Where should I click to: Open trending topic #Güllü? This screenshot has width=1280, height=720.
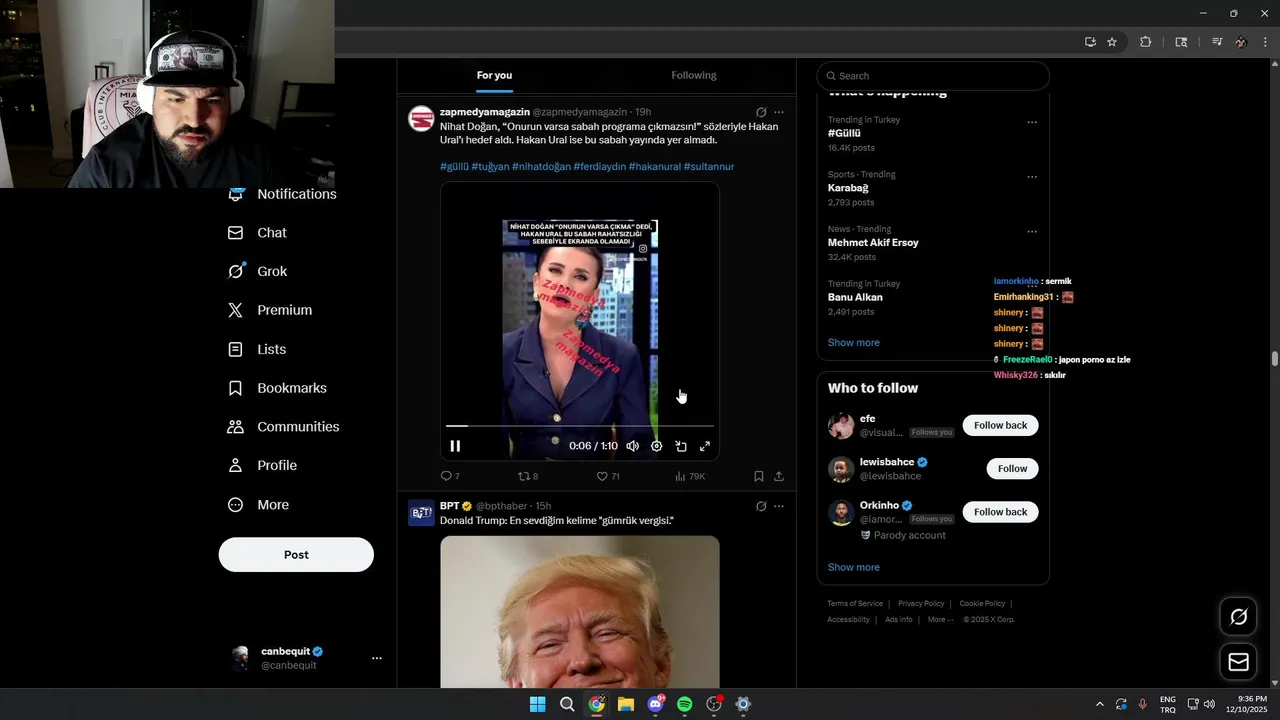(x=844, y=133)
